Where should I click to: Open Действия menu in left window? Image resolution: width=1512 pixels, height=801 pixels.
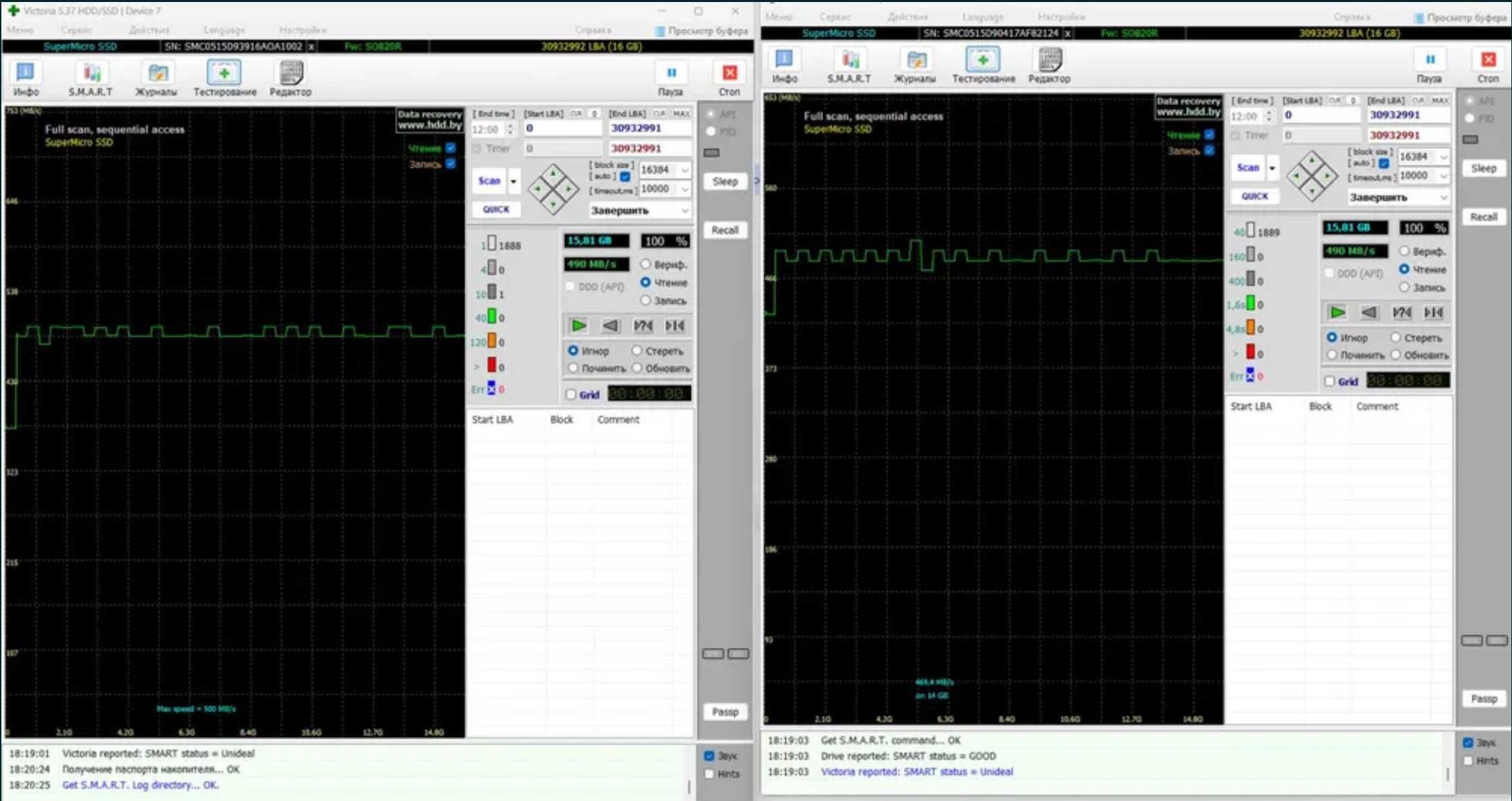tap(149, 30)
